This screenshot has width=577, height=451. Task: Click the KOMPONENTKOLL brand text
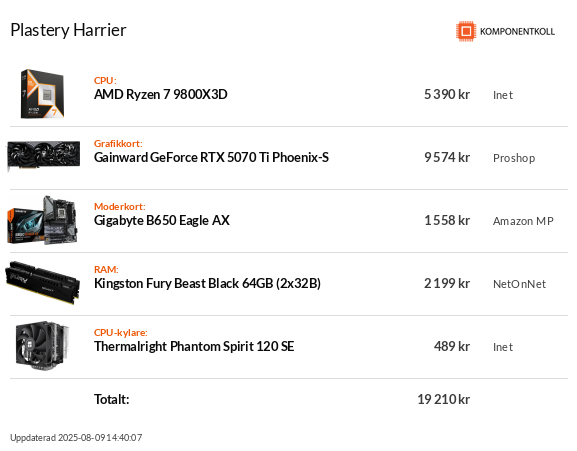[x=517, y=32]
